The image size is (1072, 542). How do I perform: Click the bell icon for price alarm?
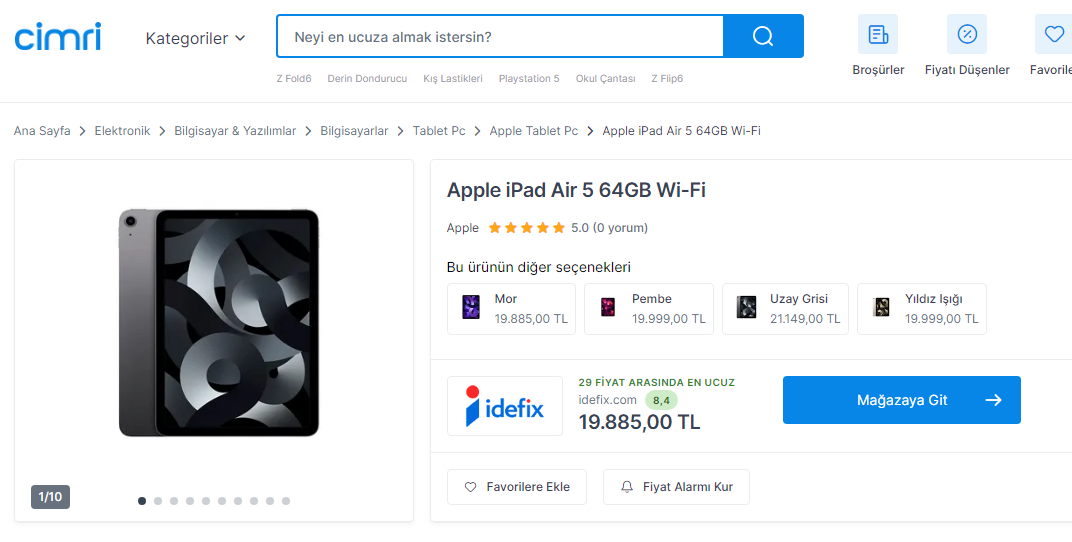(x=628, y=487)
